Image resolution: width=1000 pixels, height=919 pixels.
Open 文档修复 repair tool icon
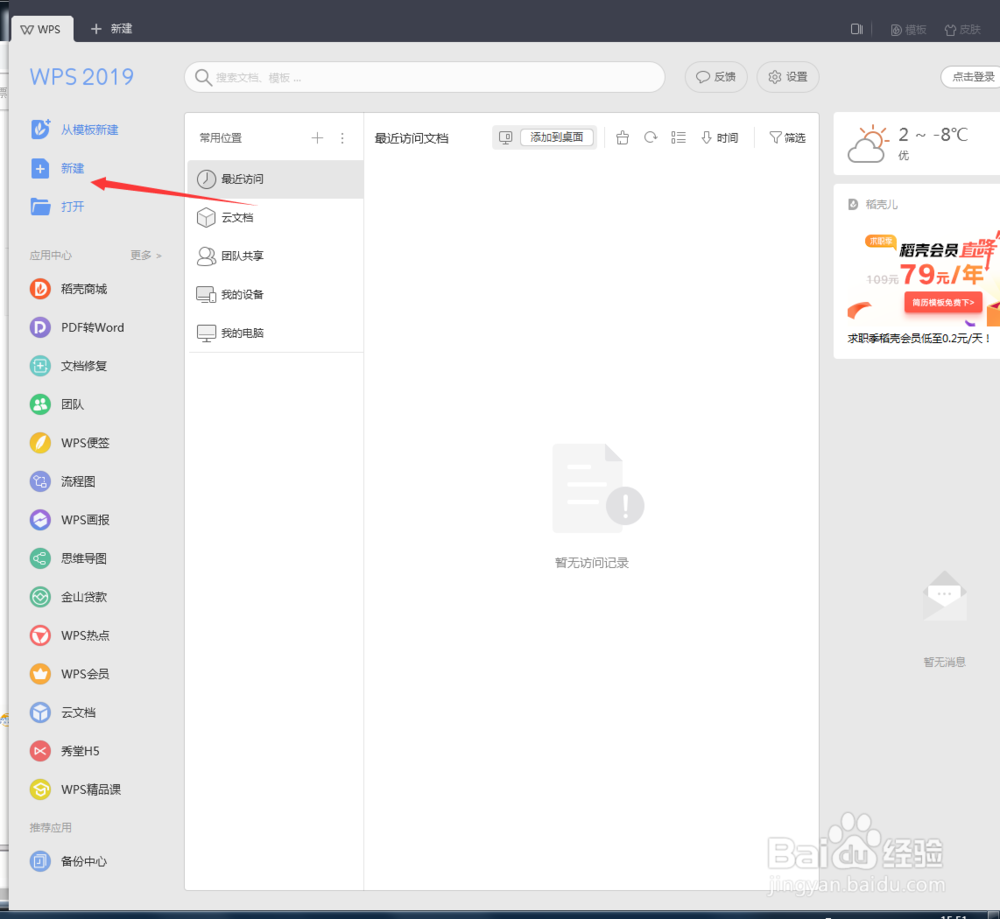pyautogui.click(x=40, y=366)
